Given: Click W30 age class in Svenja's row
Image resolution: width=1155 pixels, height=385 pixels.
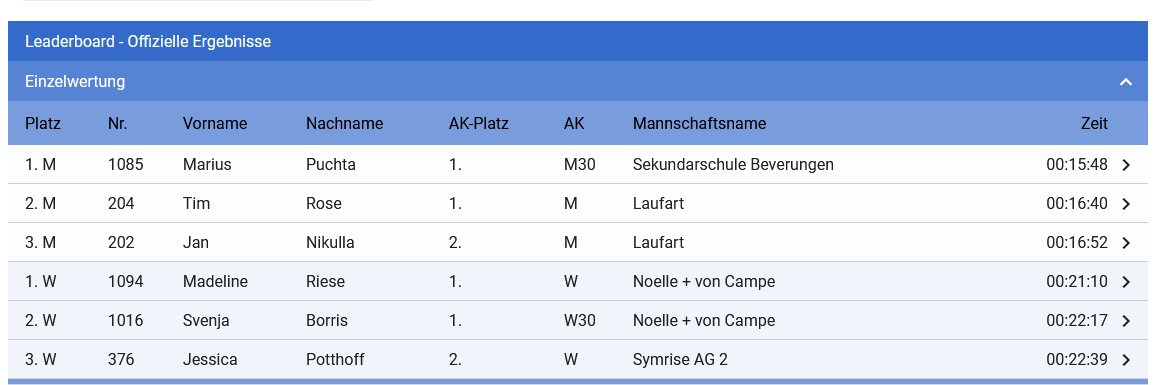Looking at the screenshot, I should 579,320.
